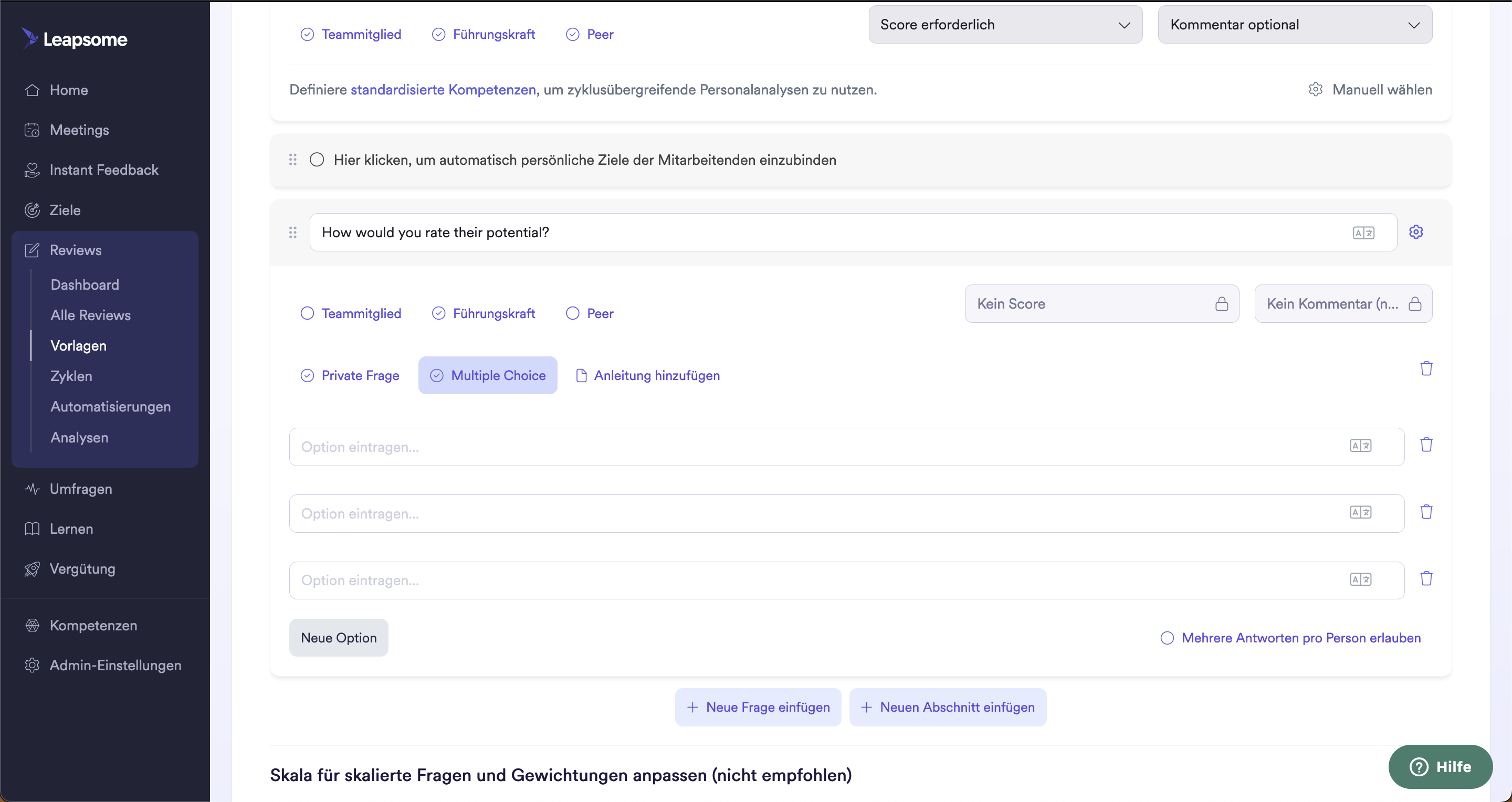
Task: Click lock icon in Kein Kommentar field
Action: tap(1414, 303)
